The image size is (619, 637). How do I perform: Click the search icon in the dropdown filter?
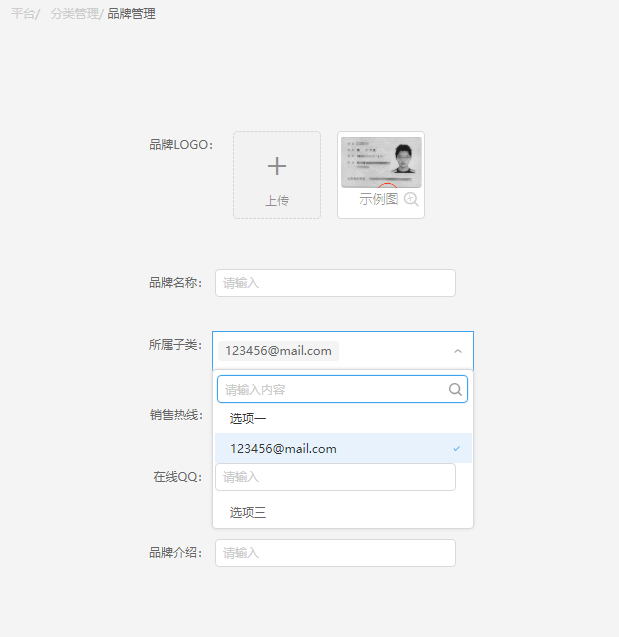[455, 389]
